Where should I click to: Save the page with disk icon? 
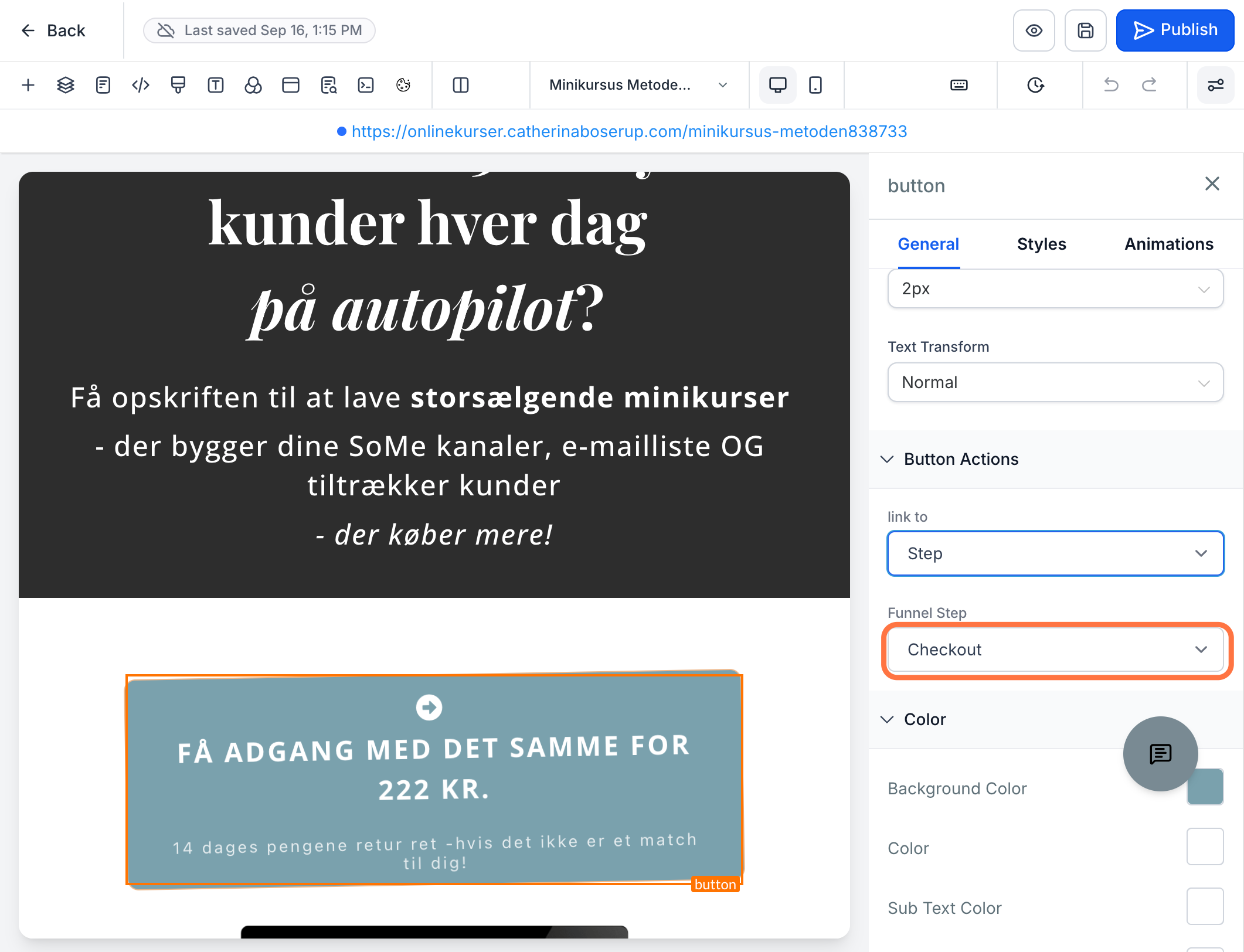click(x=1086, y=30)
